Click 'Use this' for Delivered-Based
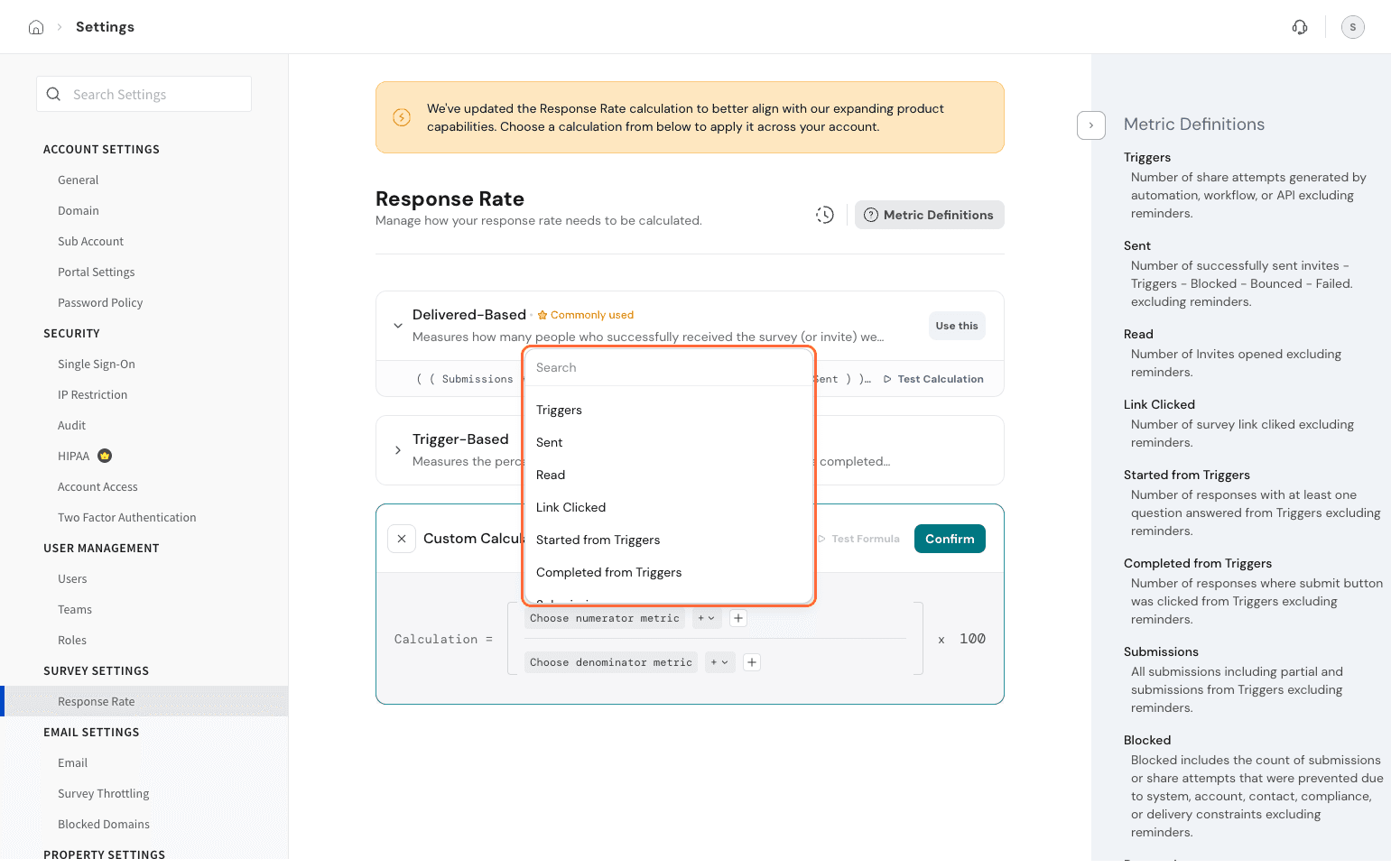This screenshot has height=868, width=1391. tap(956, 326)
